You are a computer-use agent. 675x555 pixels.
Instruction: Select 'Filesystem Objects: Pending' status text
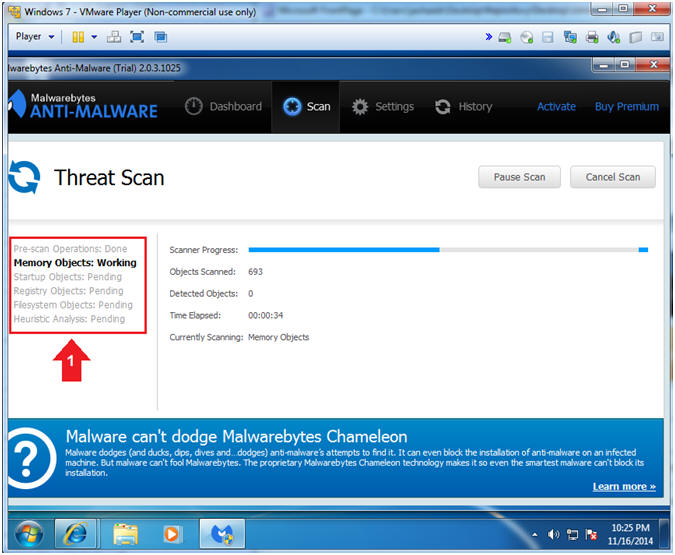coord(73,305)
